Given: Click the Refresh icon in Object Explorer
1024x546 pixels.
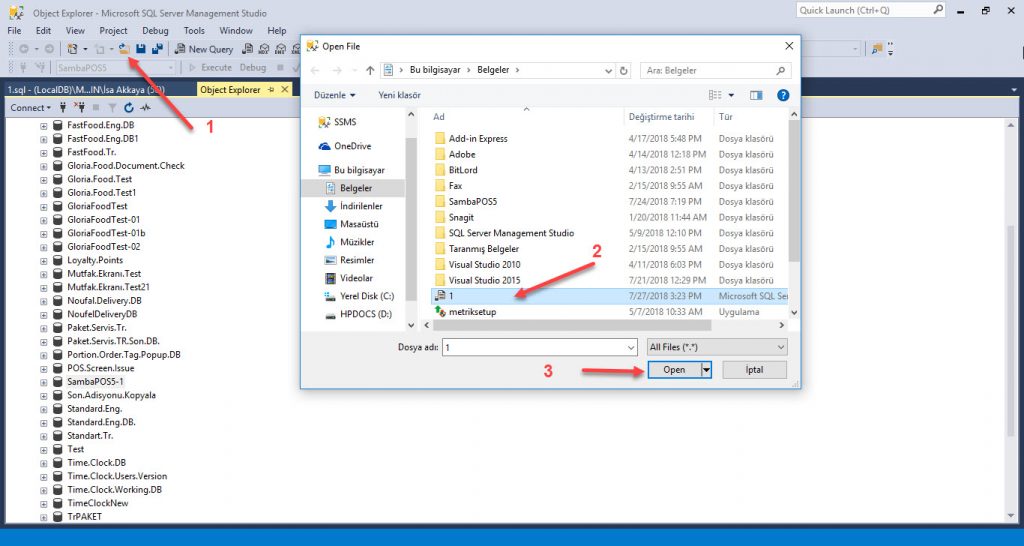Looking at the screenshot, I should (x=129, y=108).
